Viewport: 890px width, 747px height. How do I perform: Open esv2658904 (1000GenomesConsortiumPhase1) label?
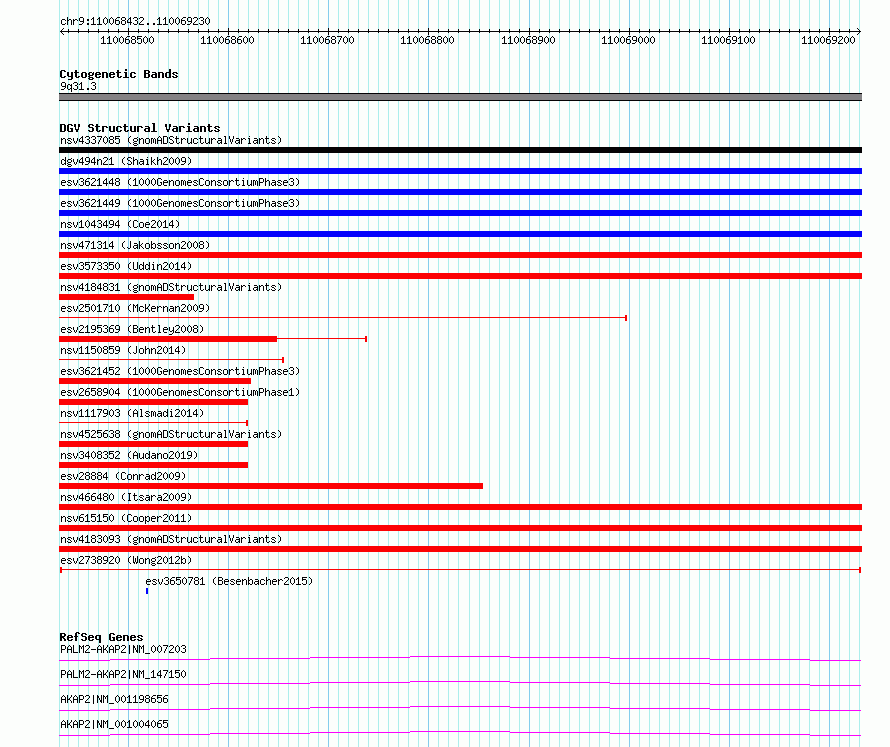(180, 392)
